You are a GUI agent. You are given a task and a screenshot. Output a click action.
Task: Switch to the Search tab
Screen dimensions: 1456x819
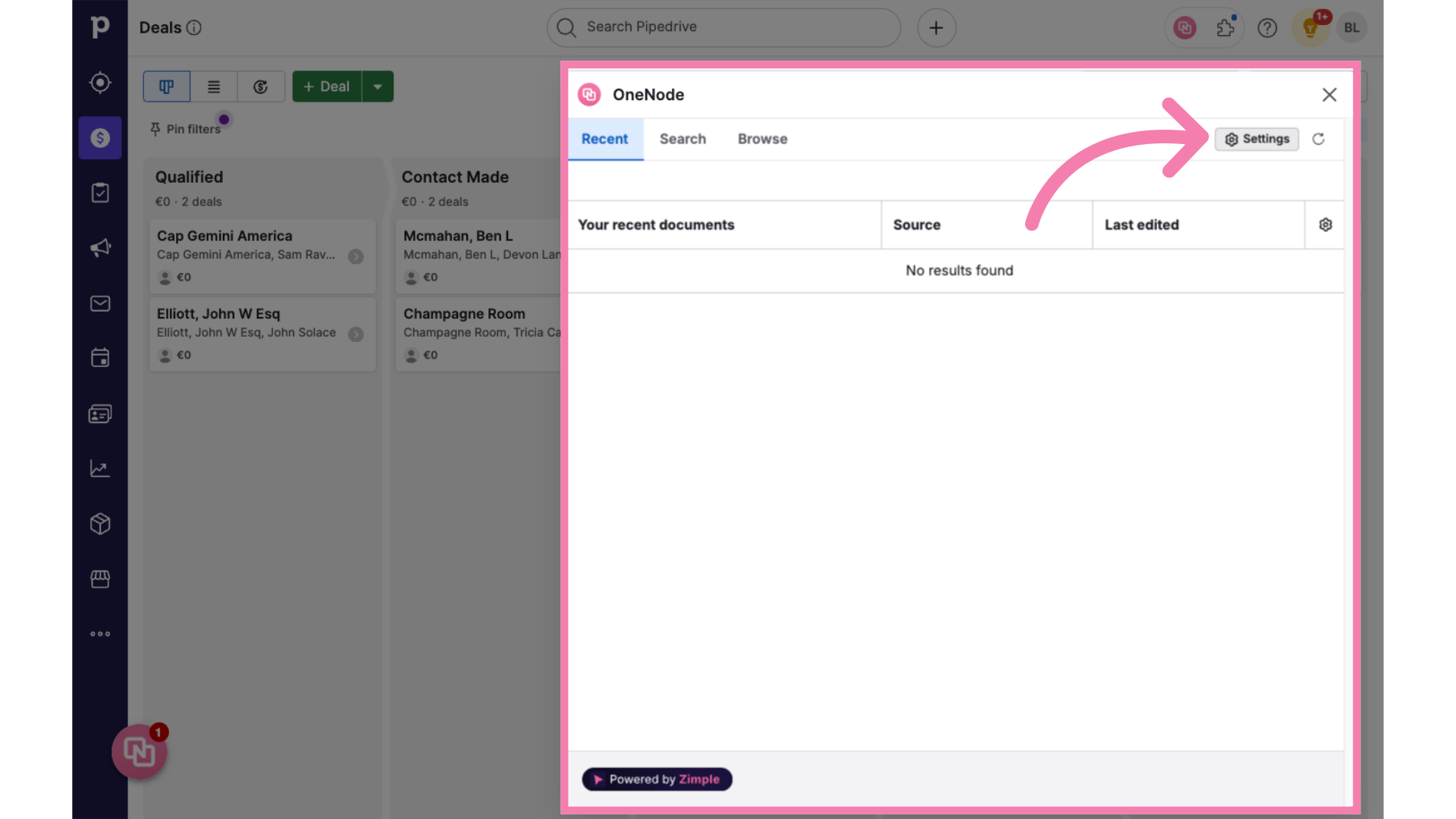point(683,138)
